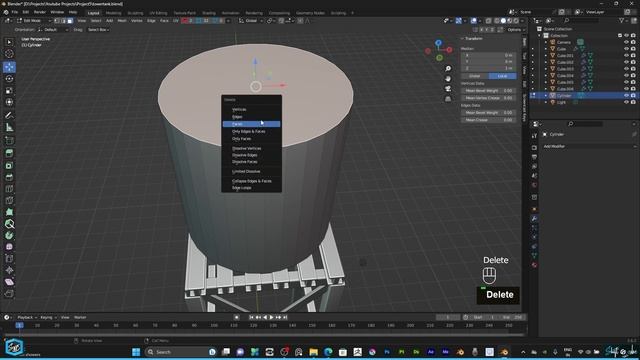Screen dimensions: 640x360
Task: Click the pan view hand icon
Action: pyautogui.click(x=448, y=79)
